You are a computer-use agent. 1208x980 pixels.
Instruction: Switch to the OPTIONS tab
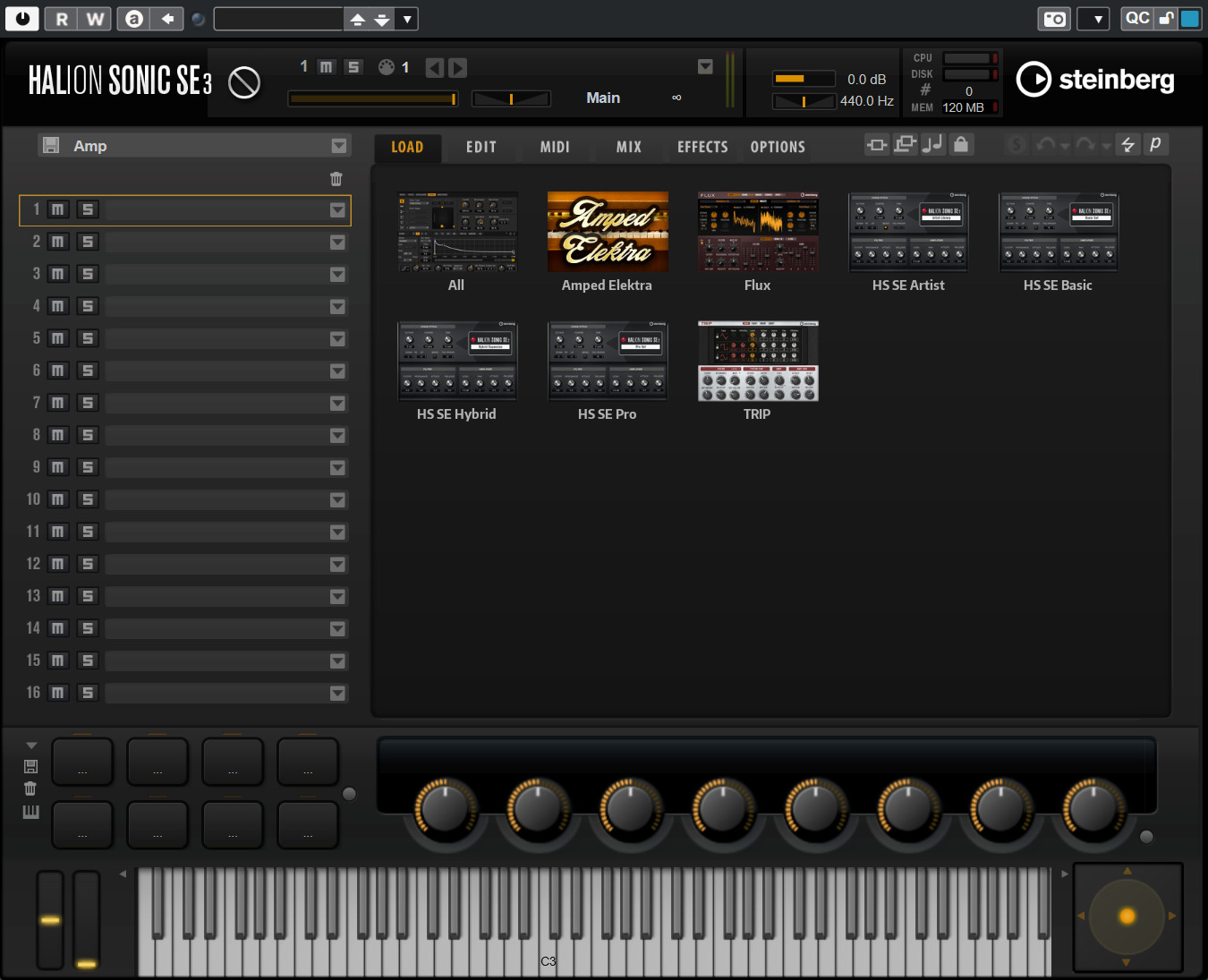click(778, 147)
